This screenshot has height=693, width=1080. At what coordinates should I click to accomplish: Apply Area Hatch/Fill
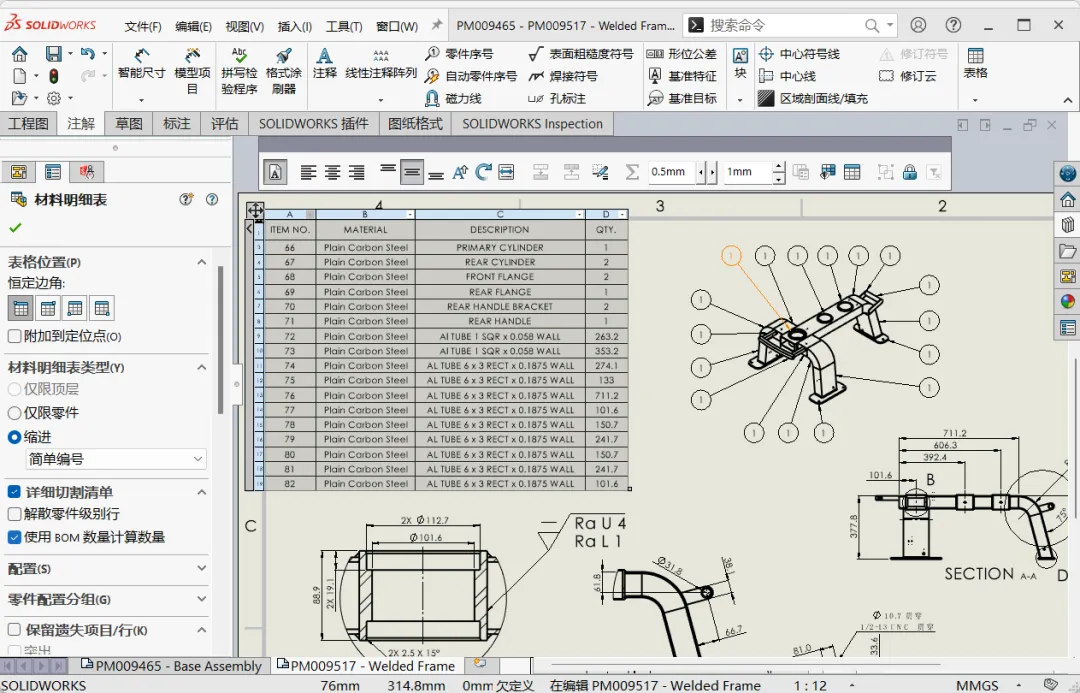[x=813, y=99]
